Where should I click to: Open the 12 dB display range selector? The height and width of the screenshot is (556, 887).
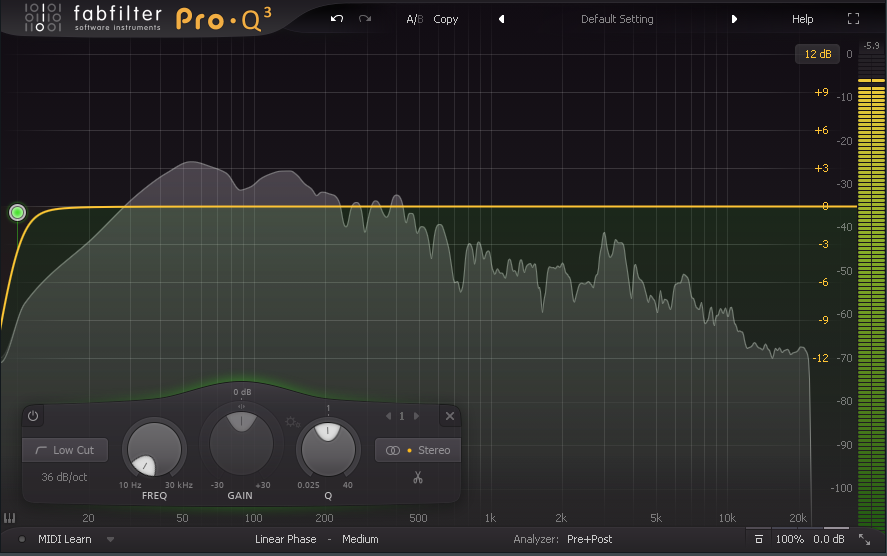click(817, 54)
